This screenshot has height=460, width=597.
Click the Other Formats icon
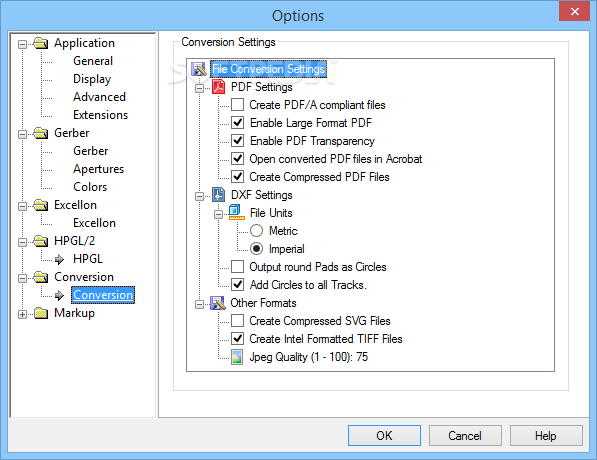point(218,303)
